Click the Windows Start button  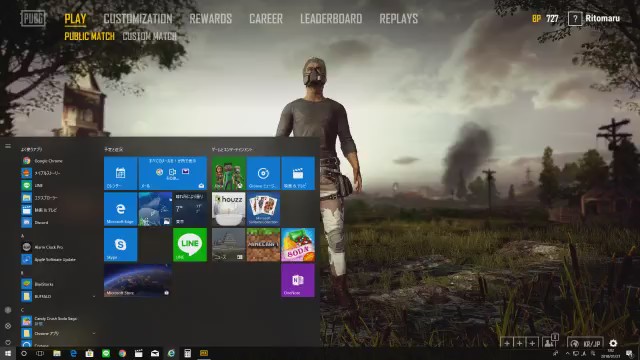point(8,353)
